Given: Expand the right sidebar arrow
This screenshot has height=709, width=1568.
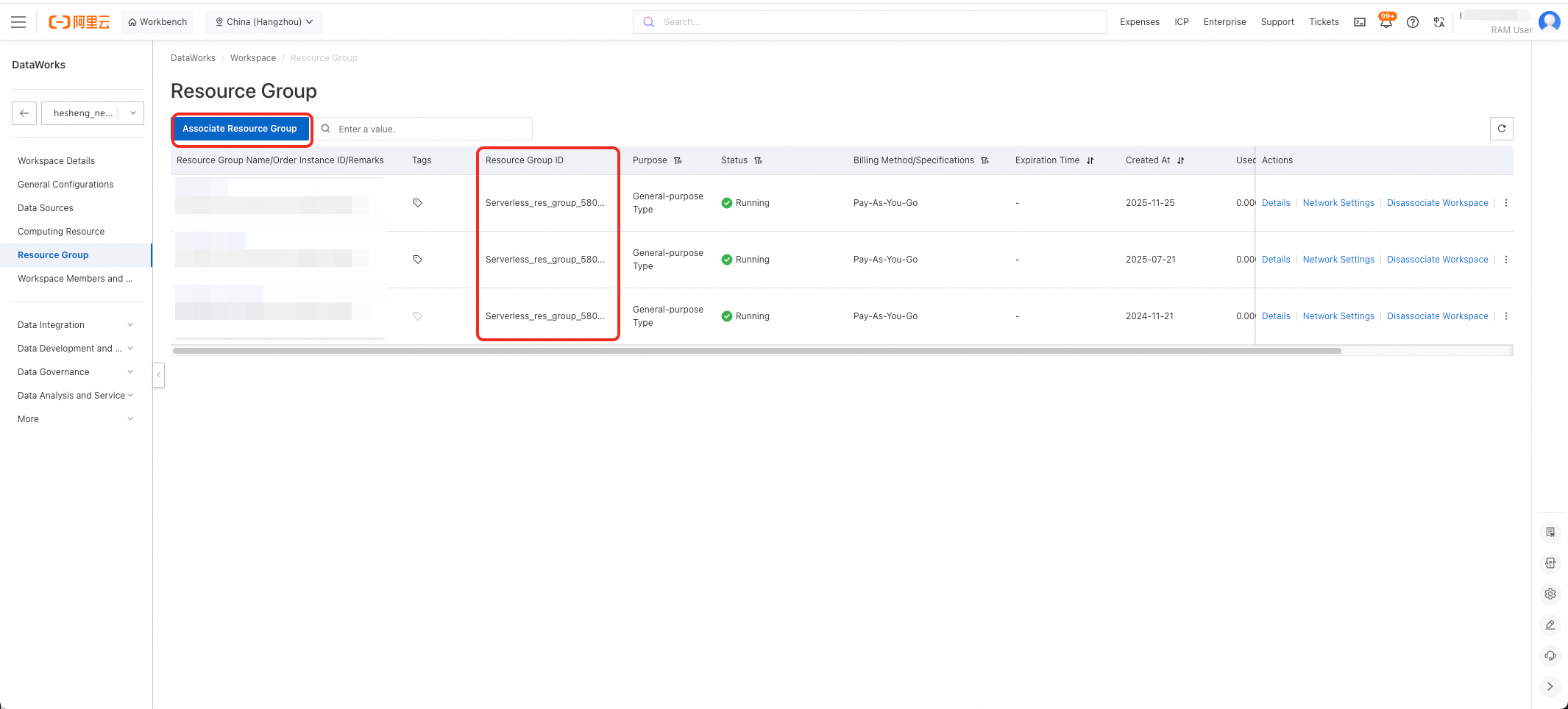Looking at the screenshot, I should pyautogui.click(x=1550, y=686).
